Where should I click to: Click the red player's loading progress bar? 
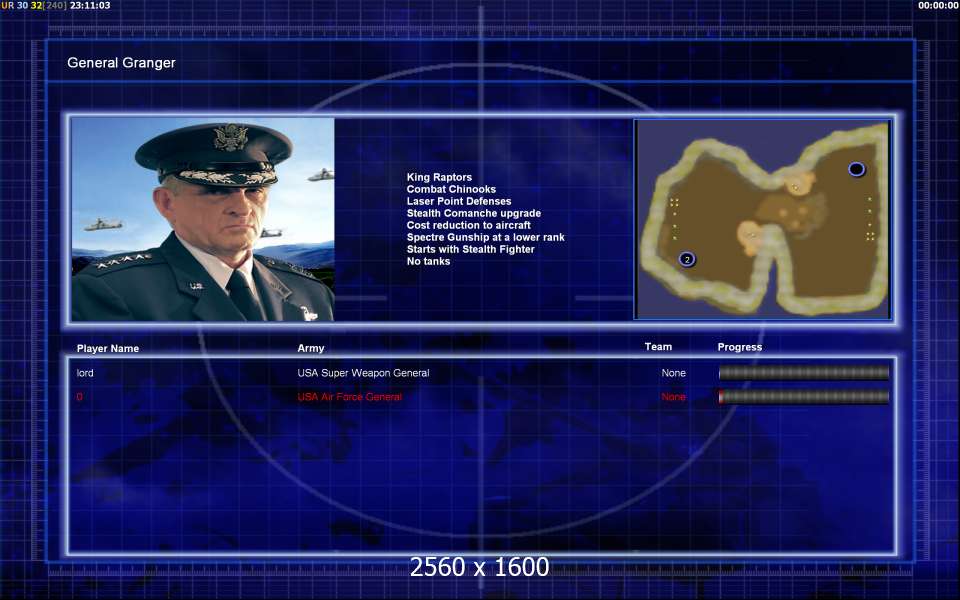pos(804,397)
